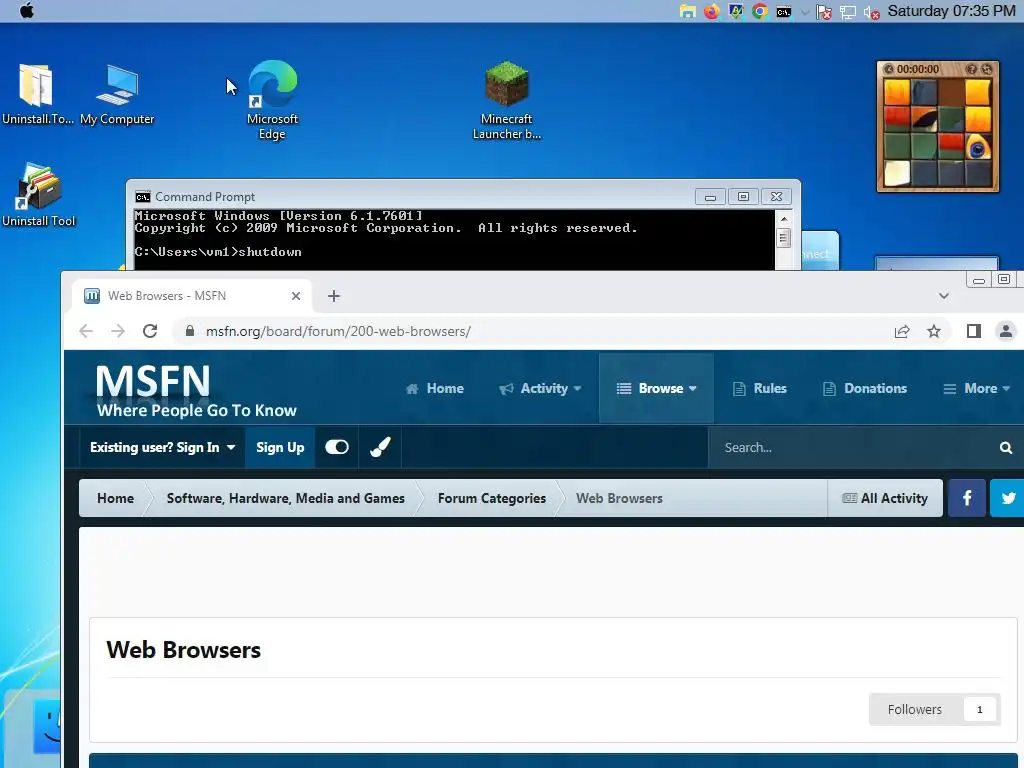
Task: Select the Minecraft Launcher desktop icon
Action: (507, 100)
